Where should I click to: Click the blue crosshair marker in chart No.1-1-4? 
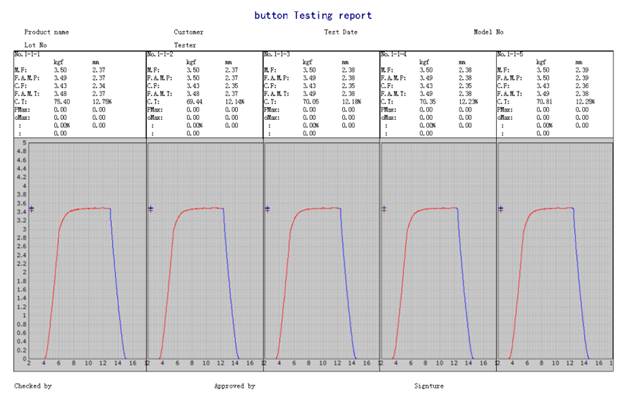coord(384,209)
